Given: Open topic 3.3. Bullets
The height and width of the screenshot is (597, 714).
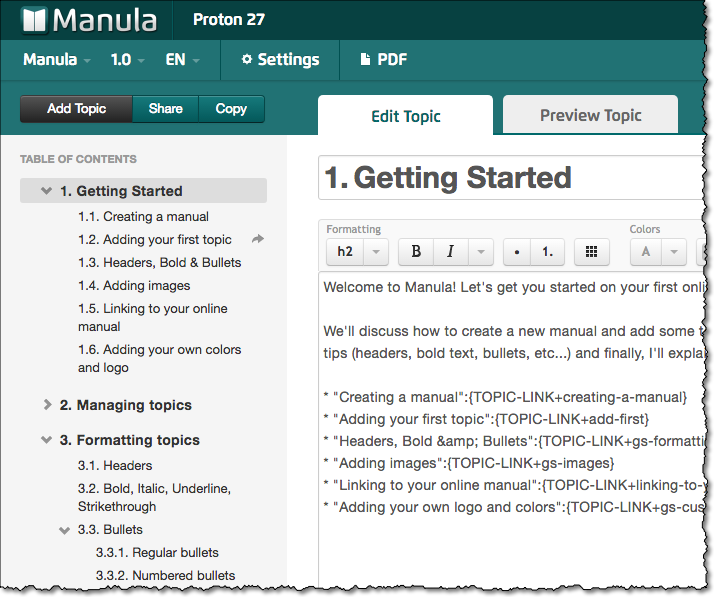Looking at the screenshot, I should (x=110, y=530).
